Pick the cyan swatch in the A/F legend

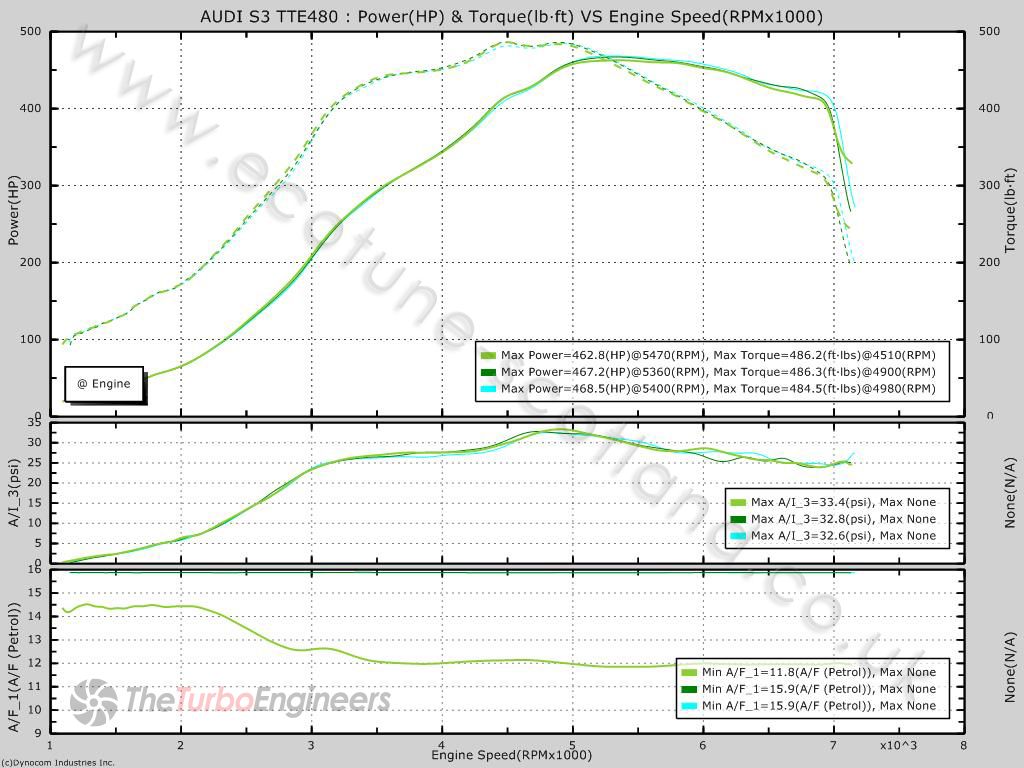coord(689,706)
